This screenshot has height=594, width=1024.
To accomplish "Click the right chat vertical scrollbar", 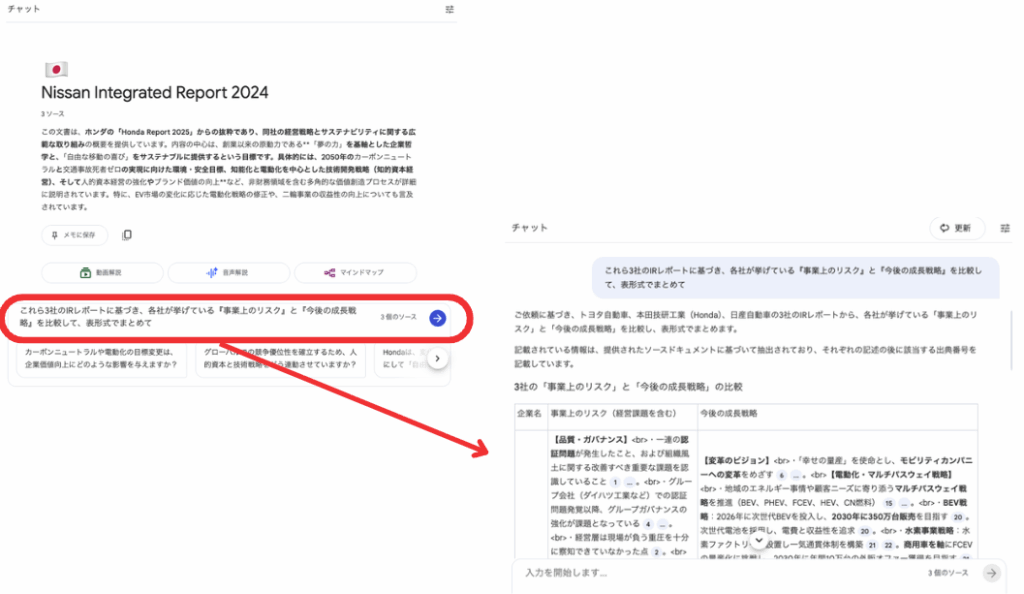I will pos(1012,340).
